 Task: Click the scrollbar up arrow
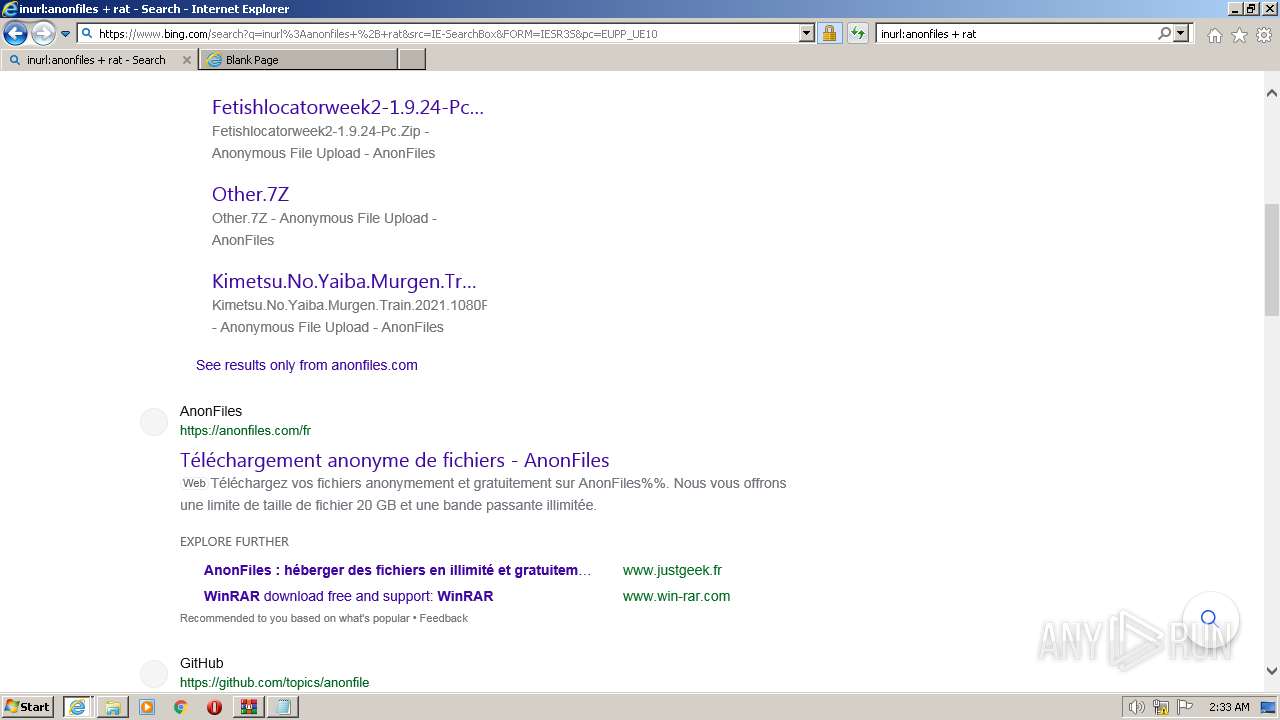click(1272, 93)
